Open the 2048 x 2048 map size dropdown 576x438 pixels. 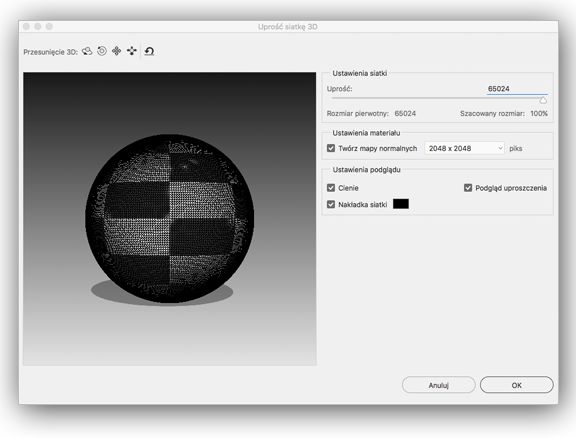pyautogui.click(x=464, y=148)
